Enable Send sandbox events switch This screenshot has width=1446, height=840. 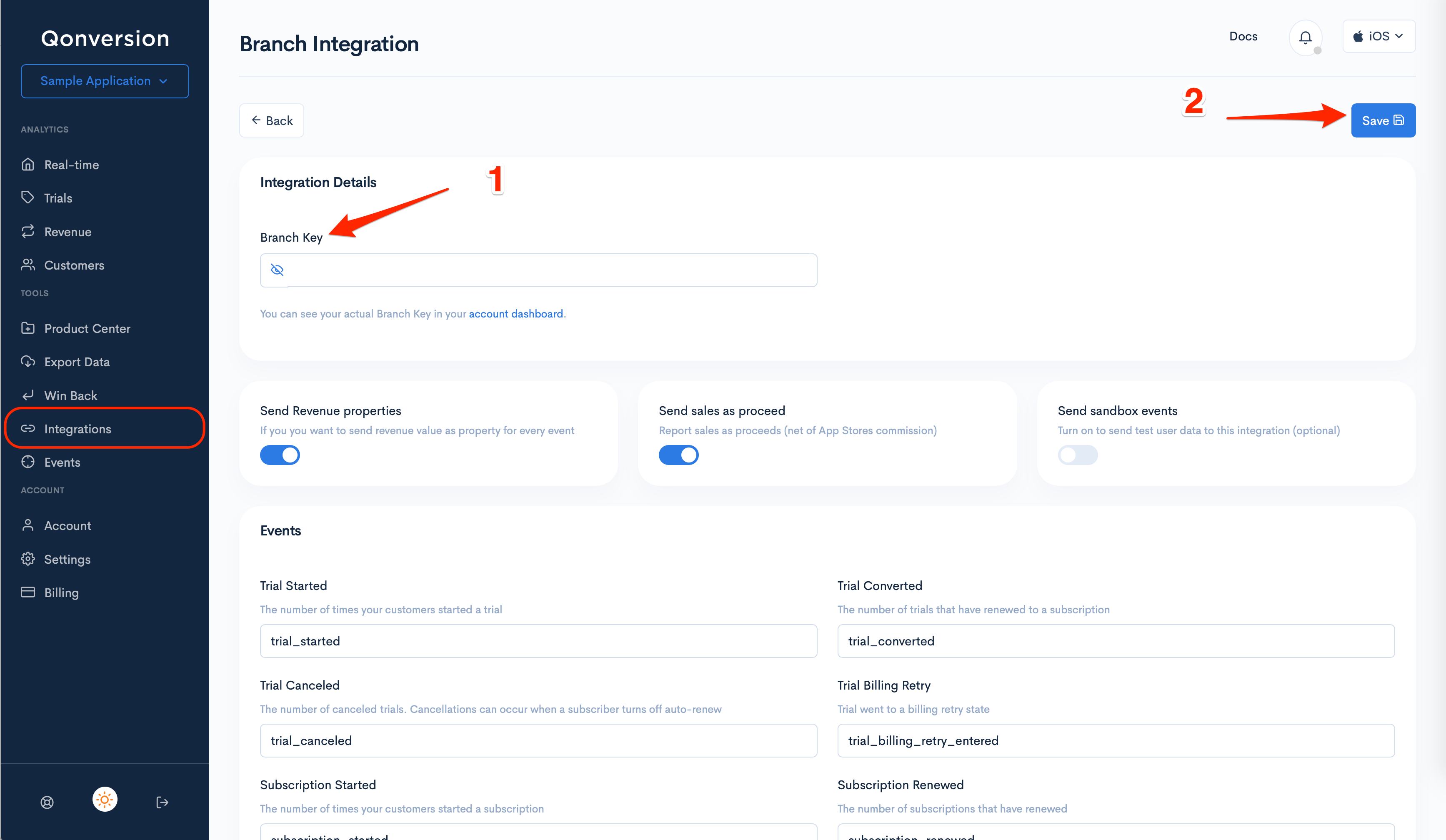pos(1078,455)
